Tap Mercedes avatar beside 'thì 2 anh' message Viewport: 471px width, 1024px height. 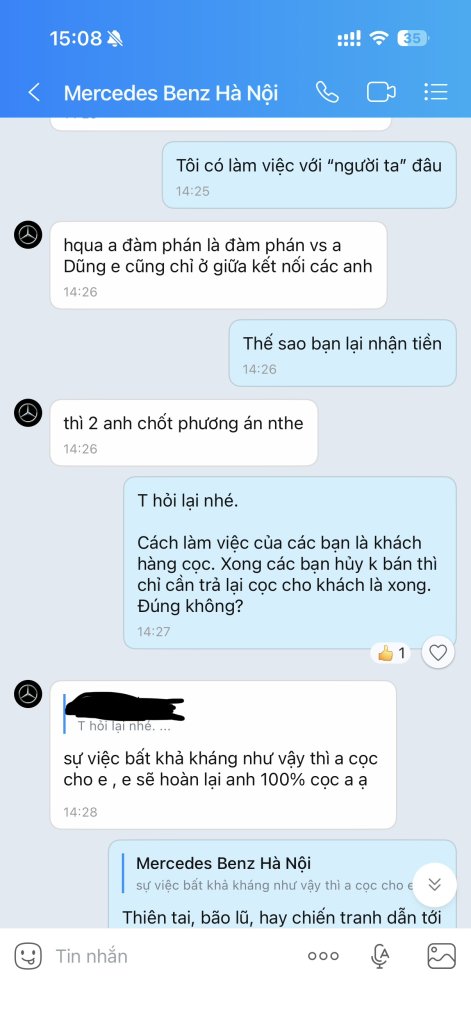point(28,413)
